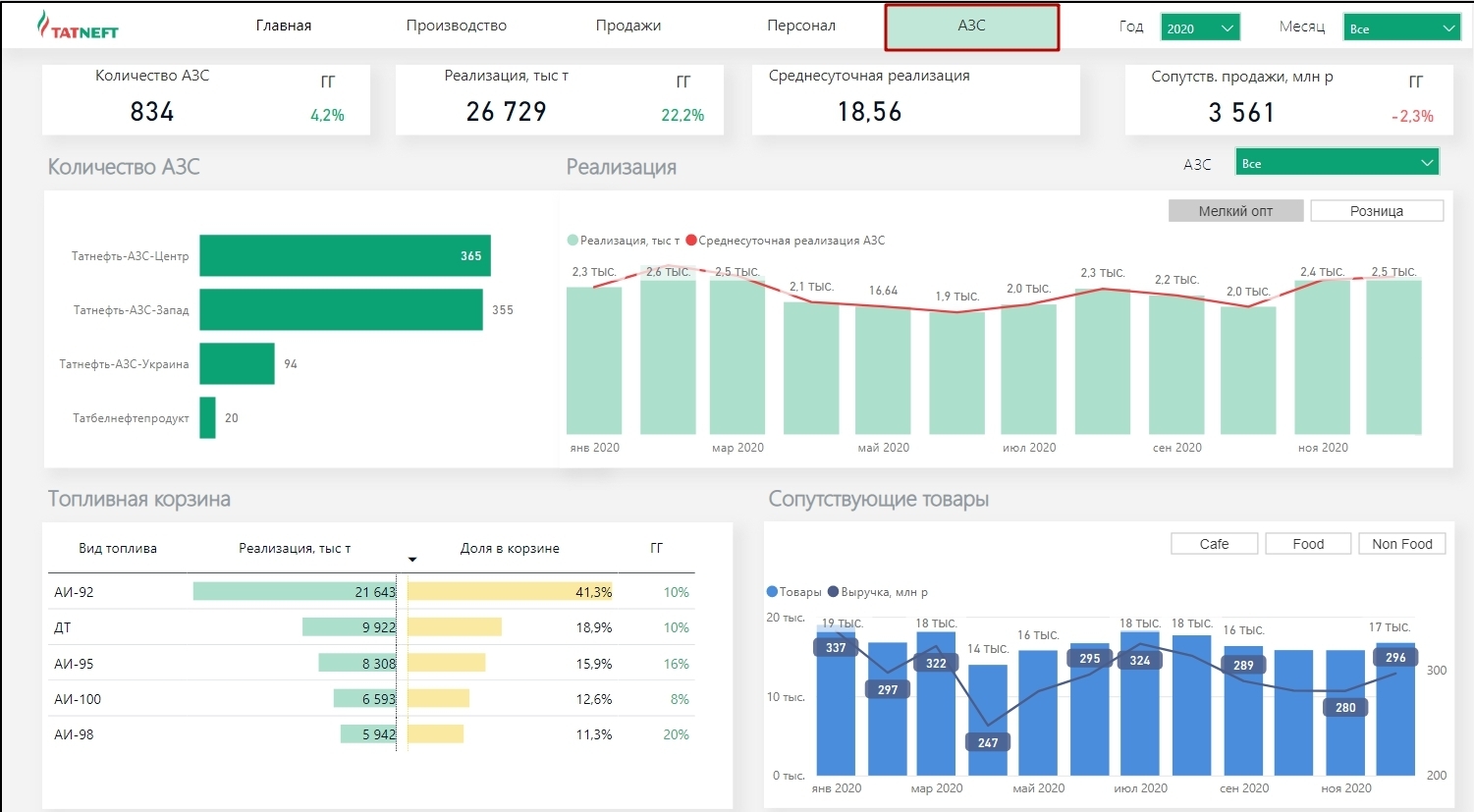Click the 295 revenue data label
This screenshot has width=1474, height=812.
(1090, 658)
